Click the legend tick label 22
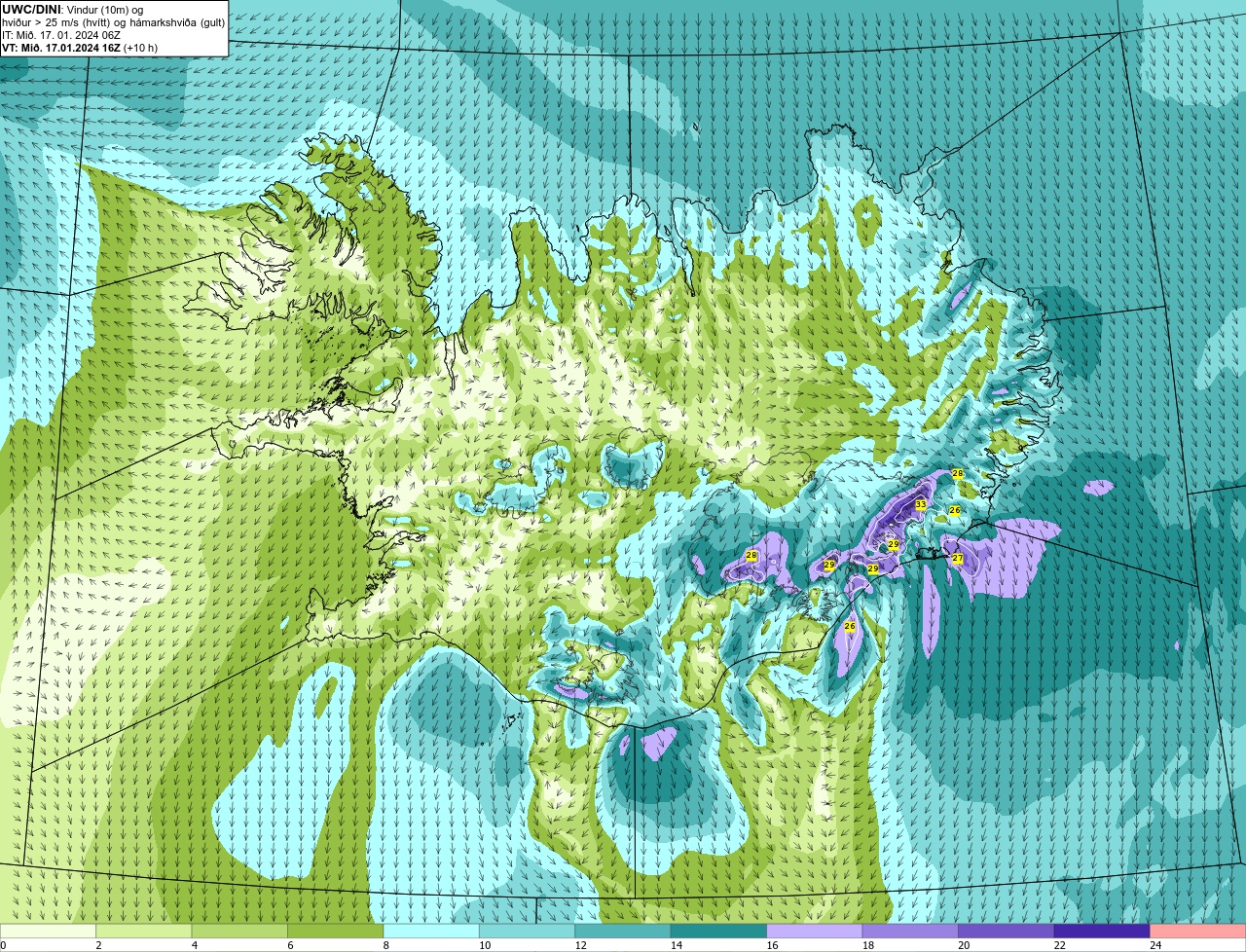The height and width of the screenshot is (952, 1246). (x=1060, y=945)
